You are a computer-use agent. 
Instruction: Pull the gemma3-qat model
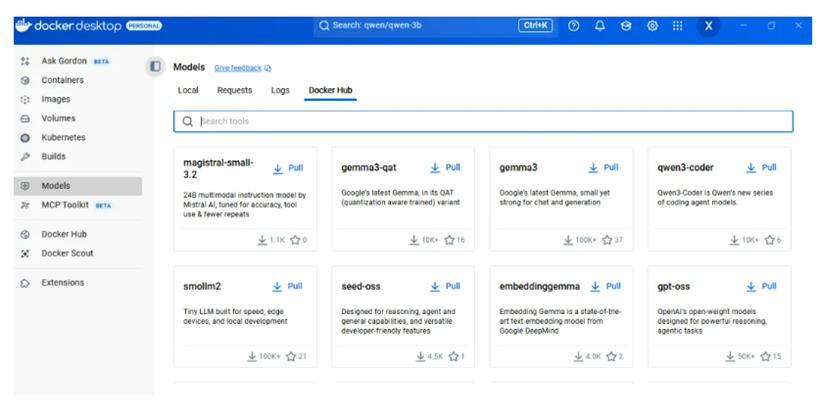point(446,167)
